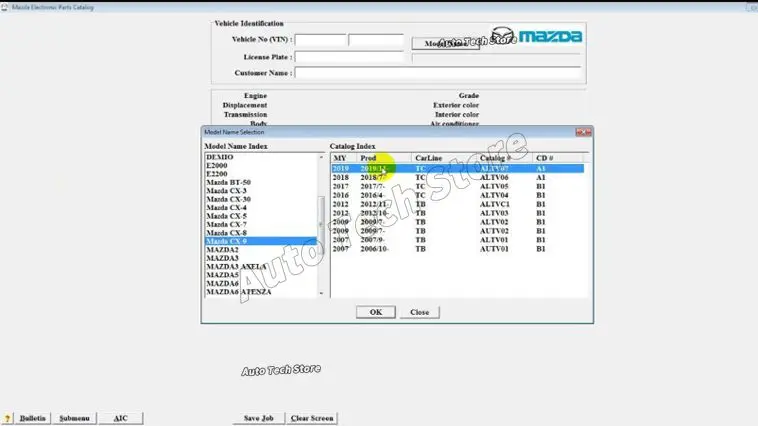Click the AIC button
Viewport: 758px width, 426px height.
tap(120, 418)
